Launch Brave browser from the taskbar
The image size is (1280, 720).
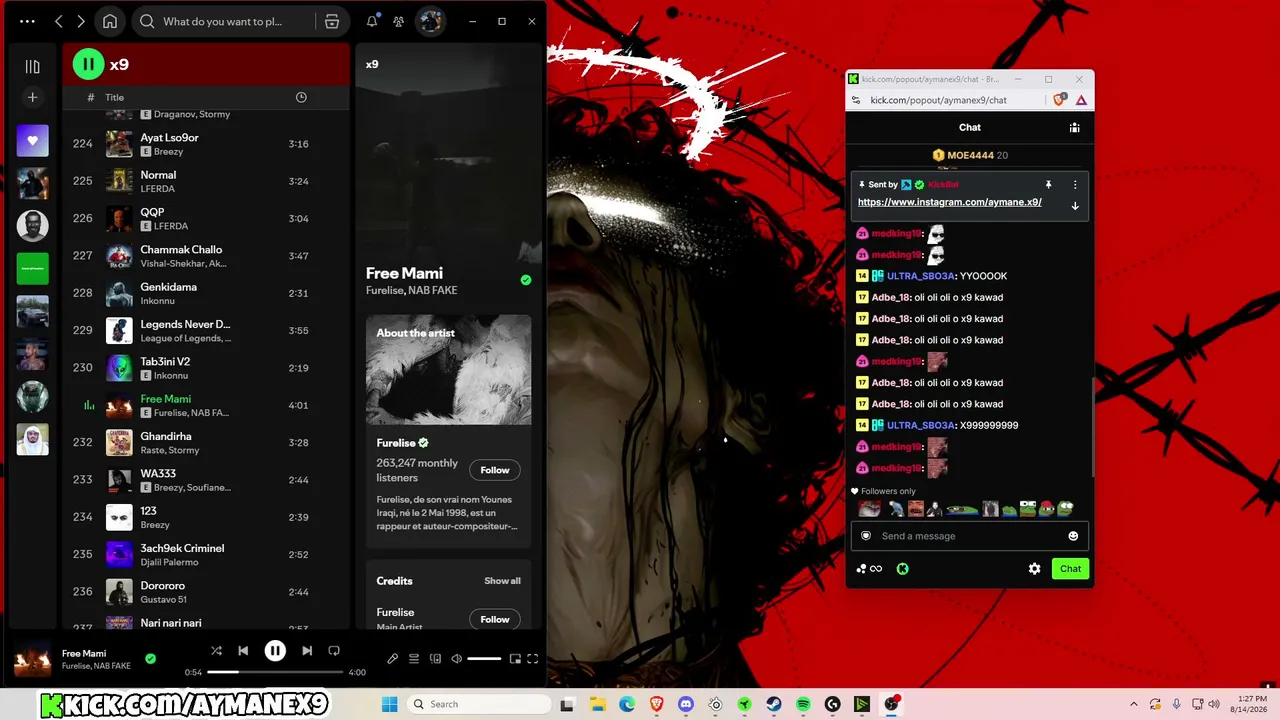[x=656, y=704]
